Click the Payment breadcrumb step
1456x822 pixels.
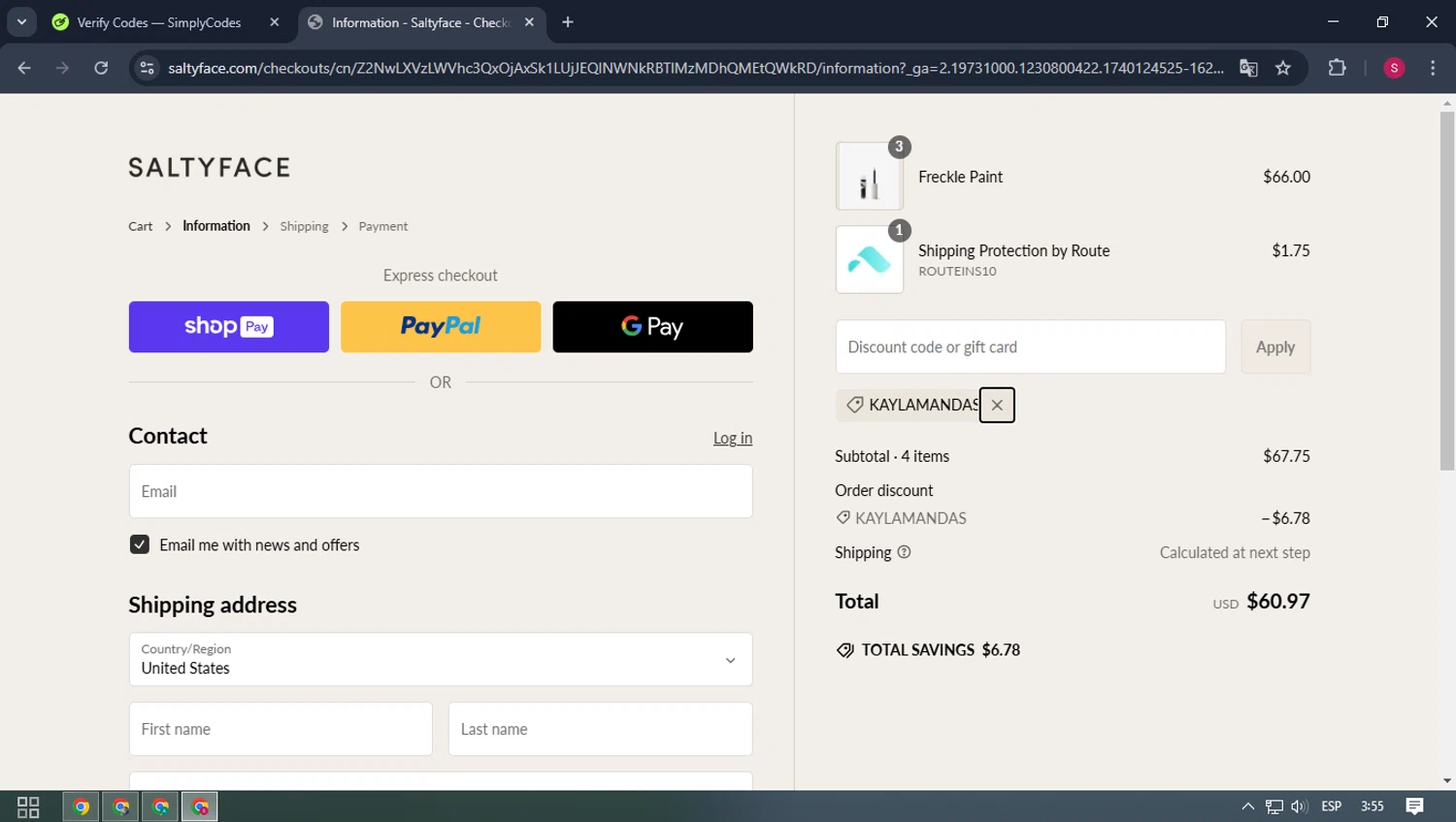383,226
